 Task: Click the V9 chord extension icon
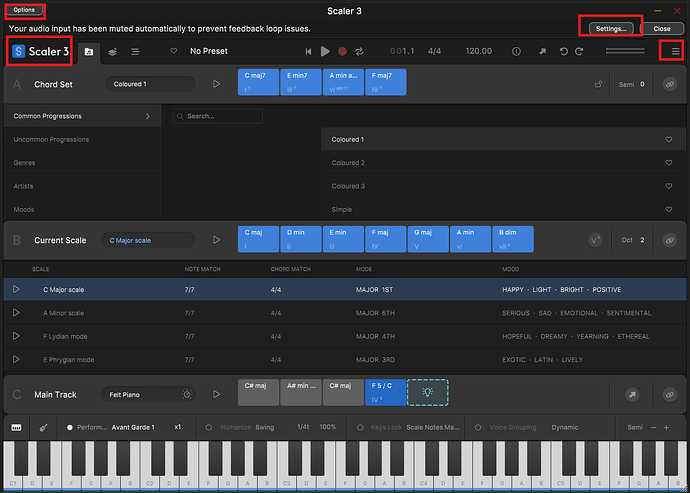click(x=595, y=240)
